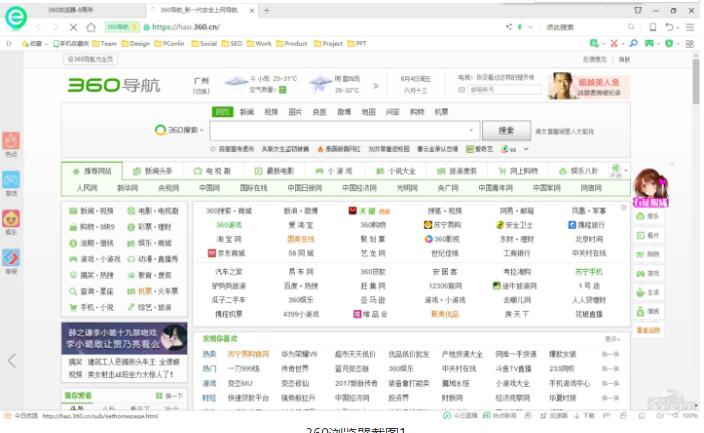Viewport: 704px width, 433px height.
Task: Open the 下载 downloads status bar item
Action: (x=585, y=416)
